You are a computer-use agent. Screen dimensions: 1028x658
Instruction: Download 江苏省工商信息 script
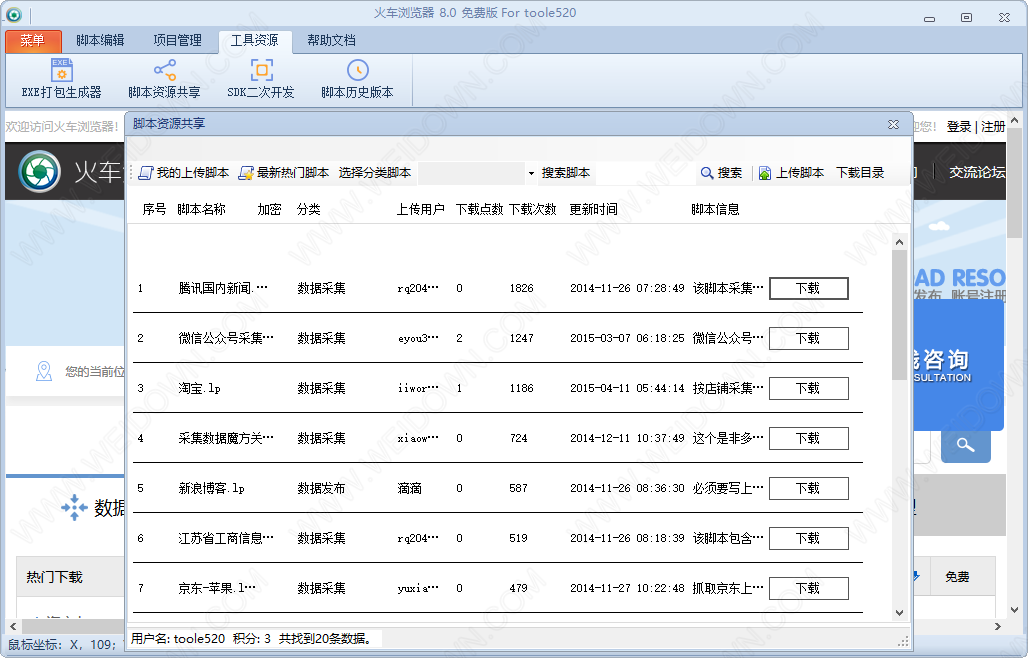pyautogui.click(x=808, y=538)
